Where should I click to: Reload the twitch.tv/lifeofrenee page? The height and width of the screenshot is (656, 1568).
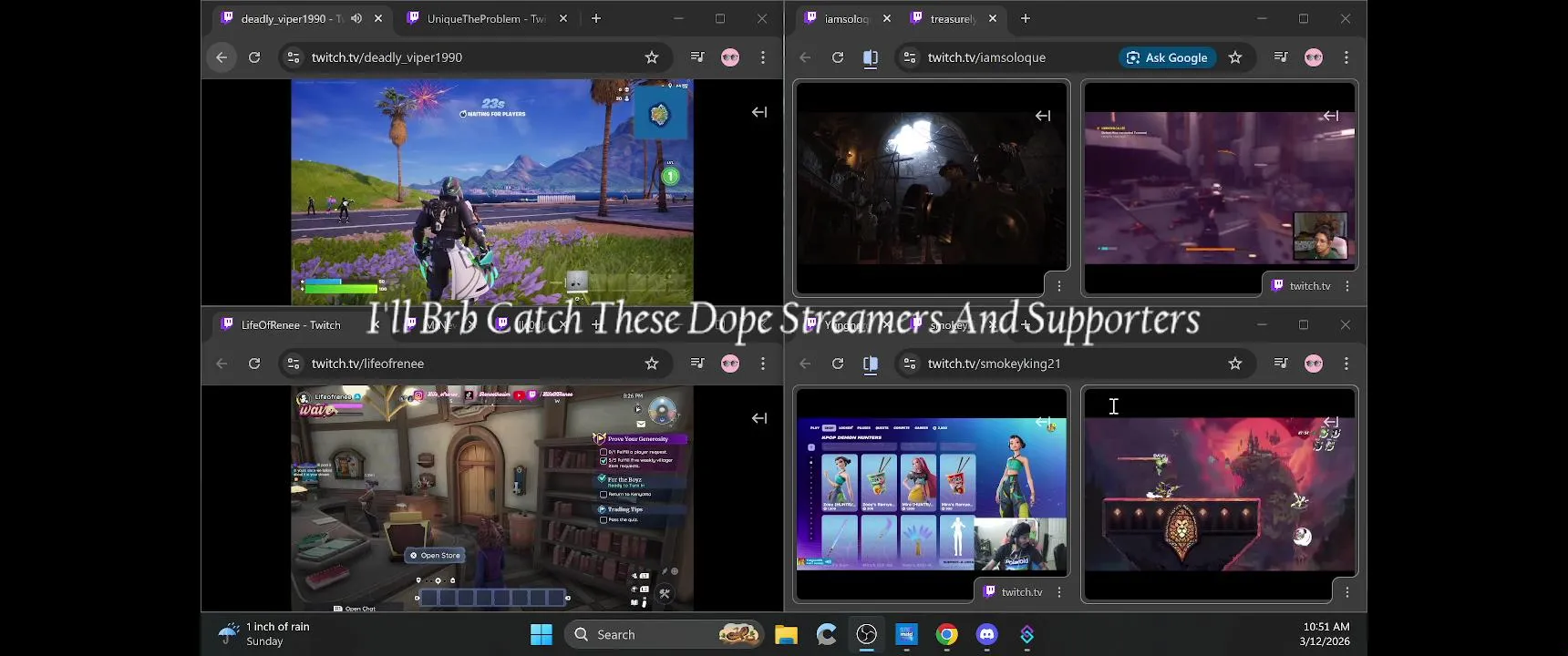254,364
